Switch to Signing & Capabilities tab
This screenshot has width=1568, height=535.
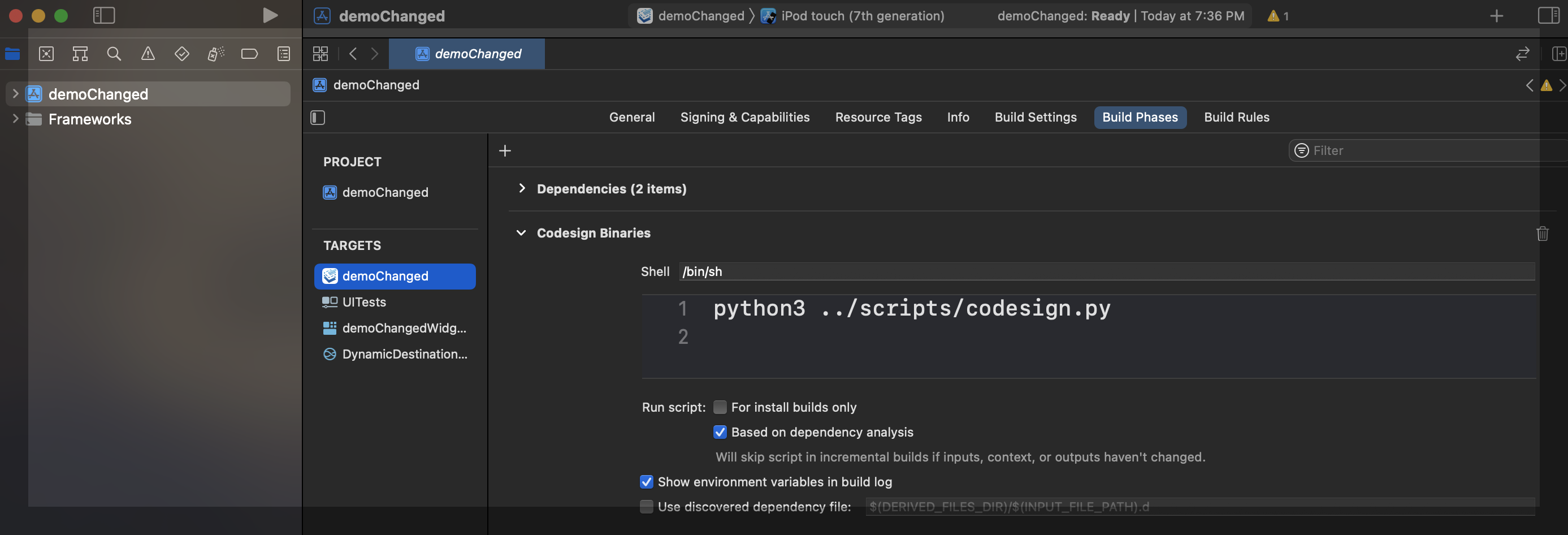(x=744, y=117)
